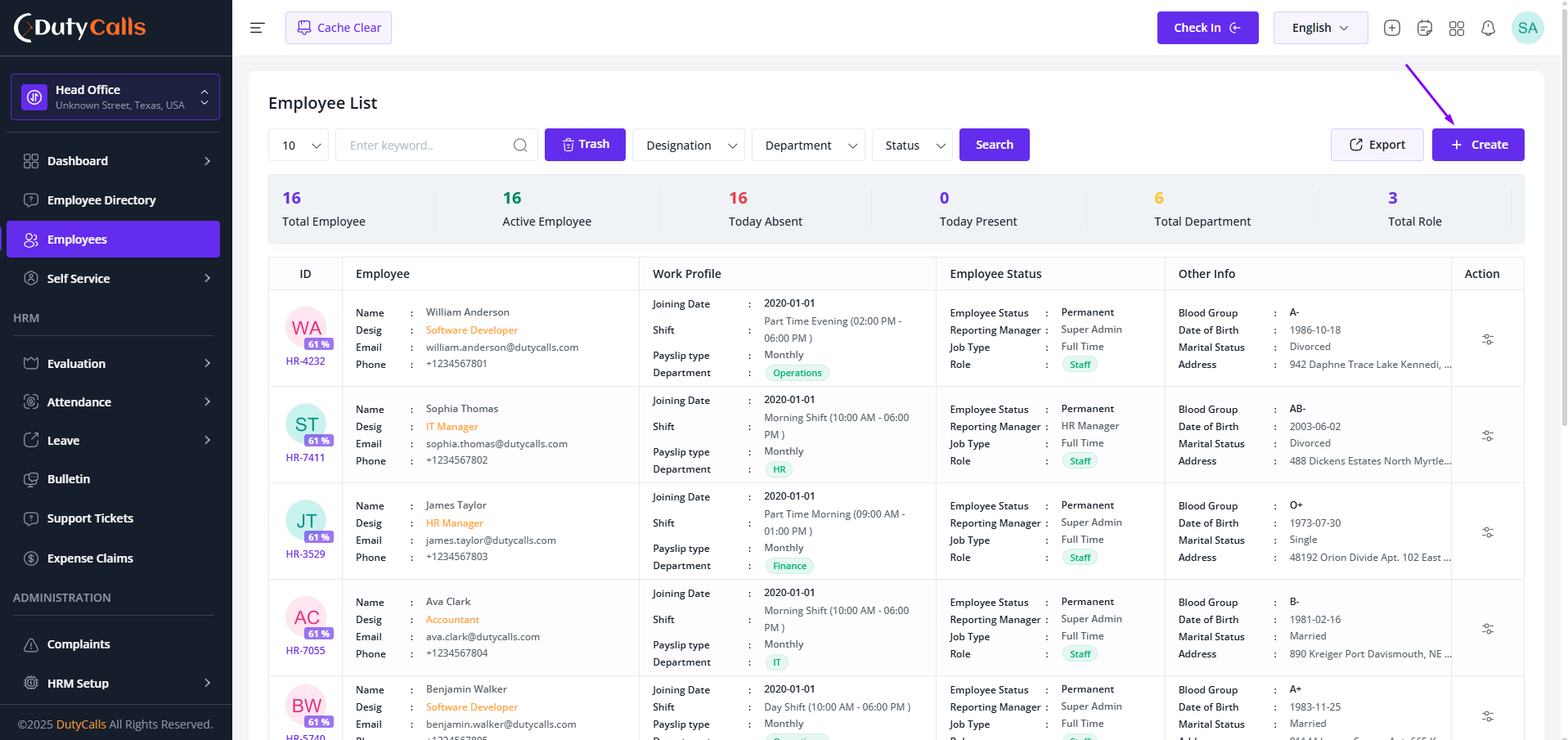The image size is (1568, 740).
Task: Expand the Attendance sidebar menu
Action: (113, 401)
